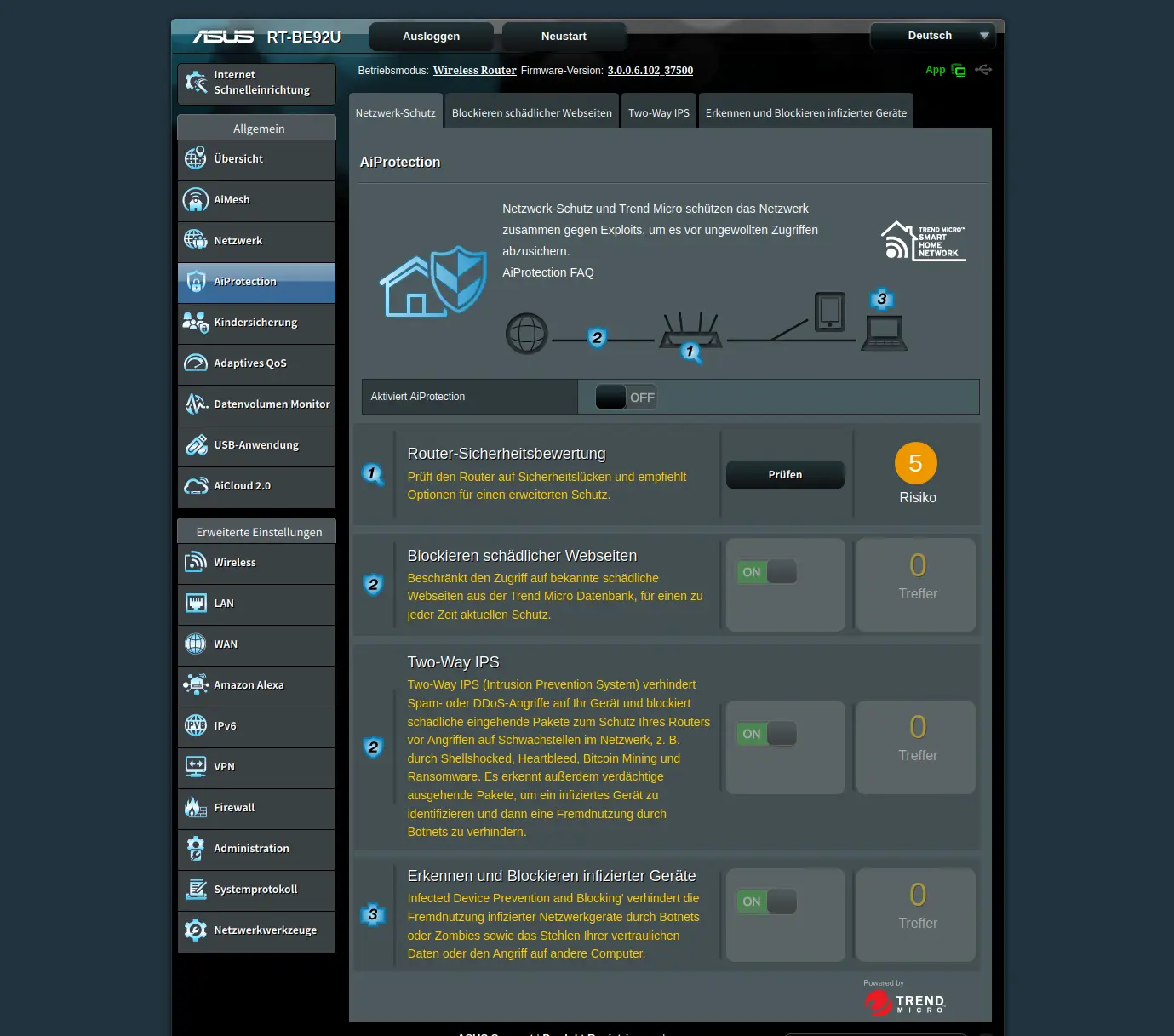Open Kindersicherung via its family icon

click(196, 323)
